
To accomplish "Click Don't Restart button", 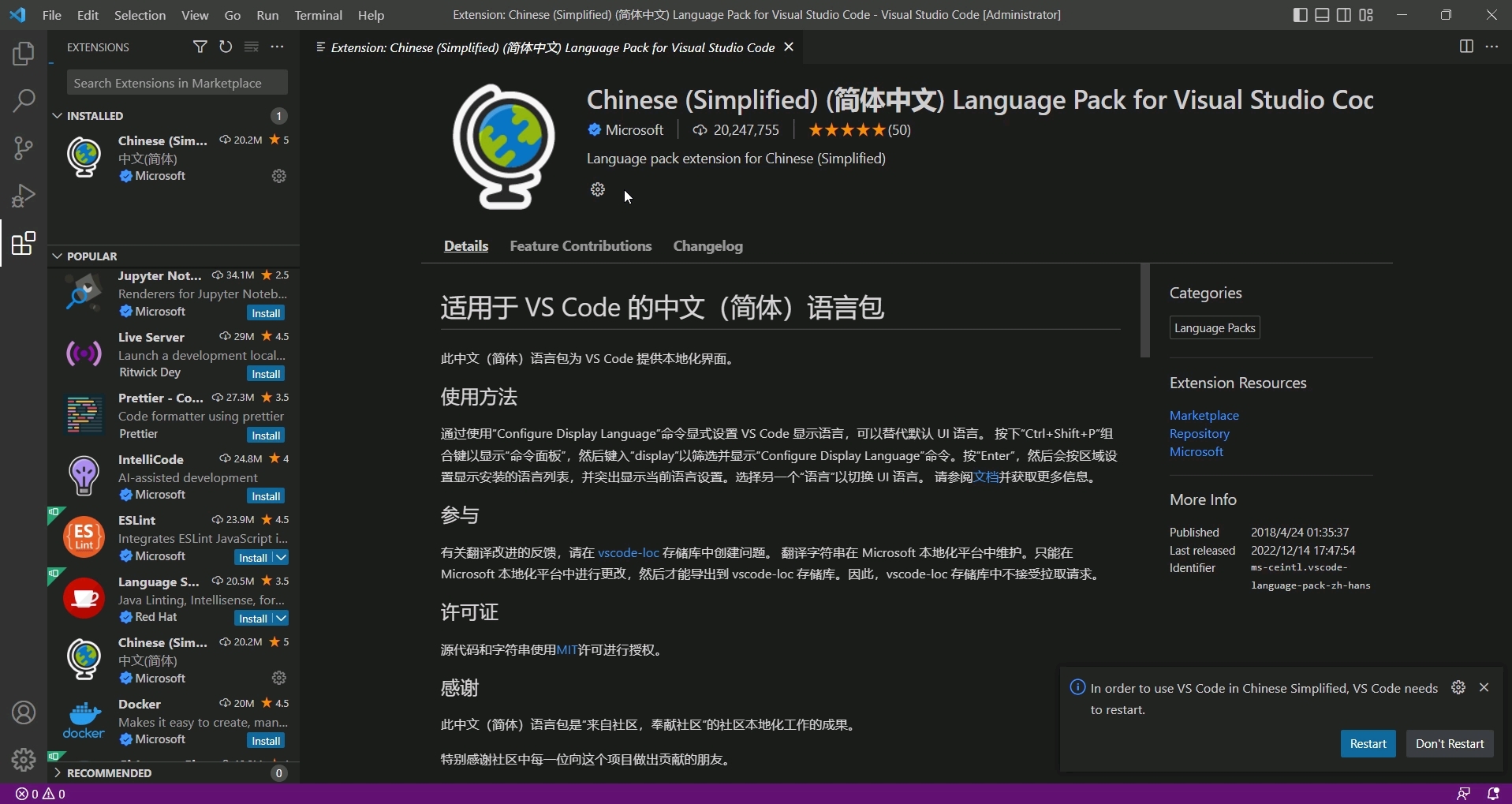I will coord(1450,743).
